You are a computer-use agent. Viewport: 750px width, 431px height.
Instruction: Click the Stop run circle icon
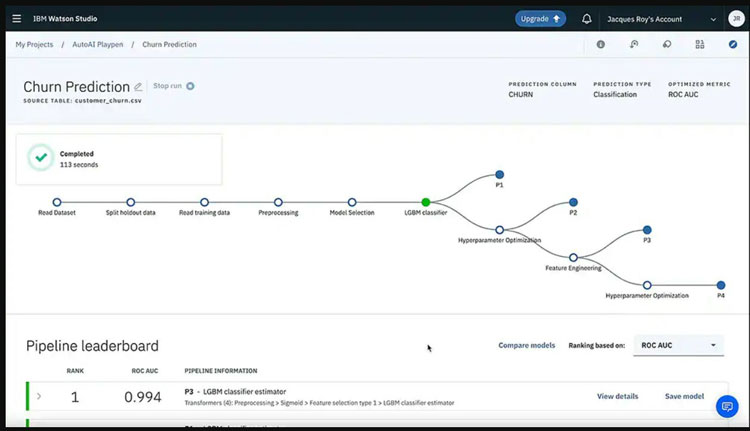pos(190,86)
